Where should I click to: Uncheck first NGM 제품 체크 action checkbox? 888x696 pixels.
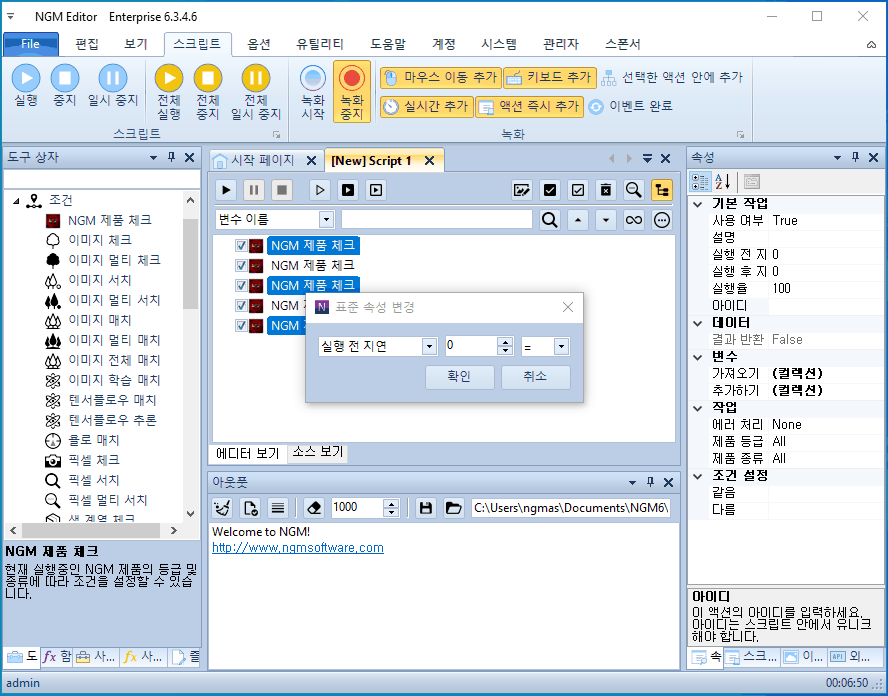(x=241, y=246)
